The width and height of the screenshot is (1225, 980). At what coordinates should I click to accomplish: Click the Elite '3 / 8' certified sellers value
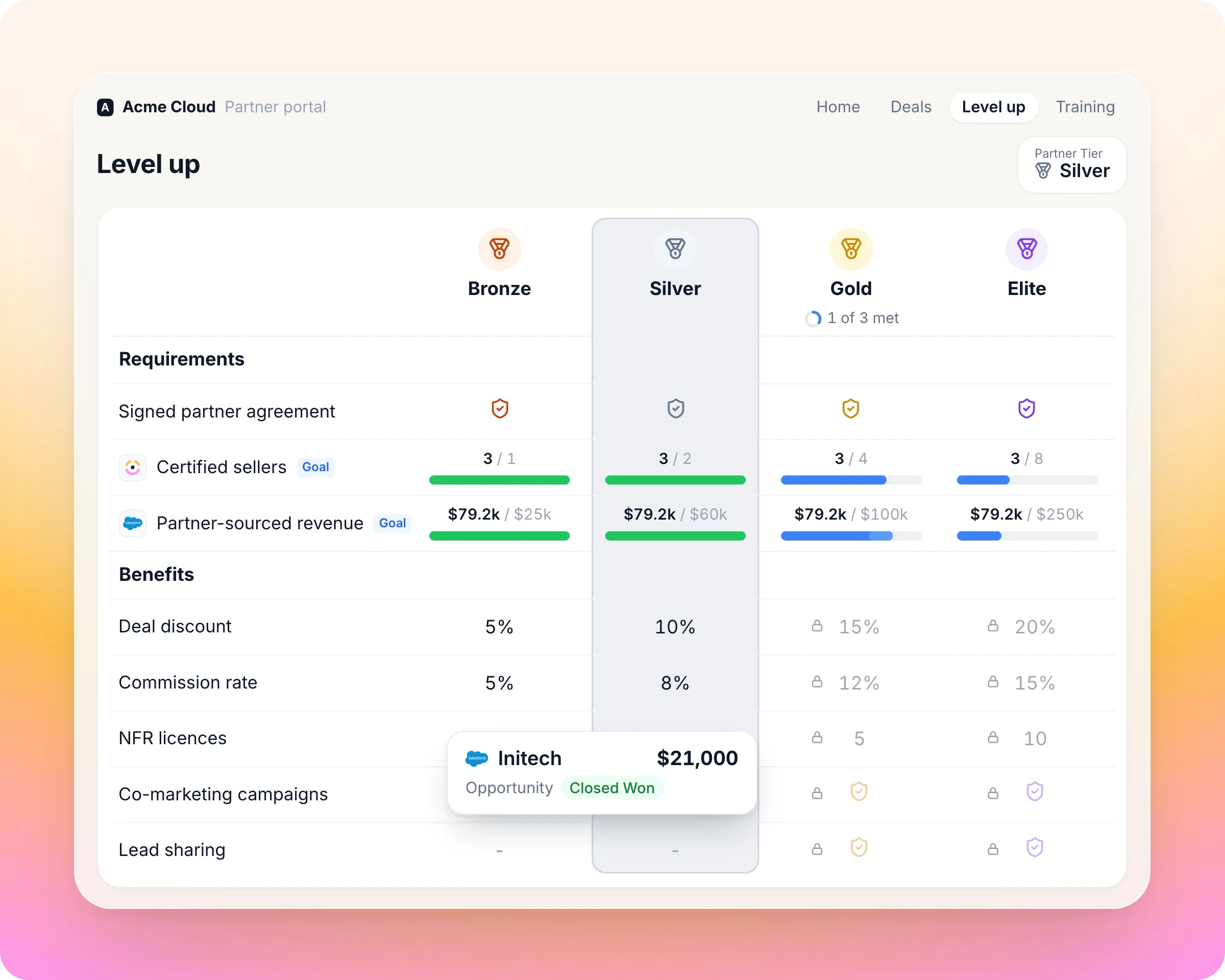pos(1027,458)
